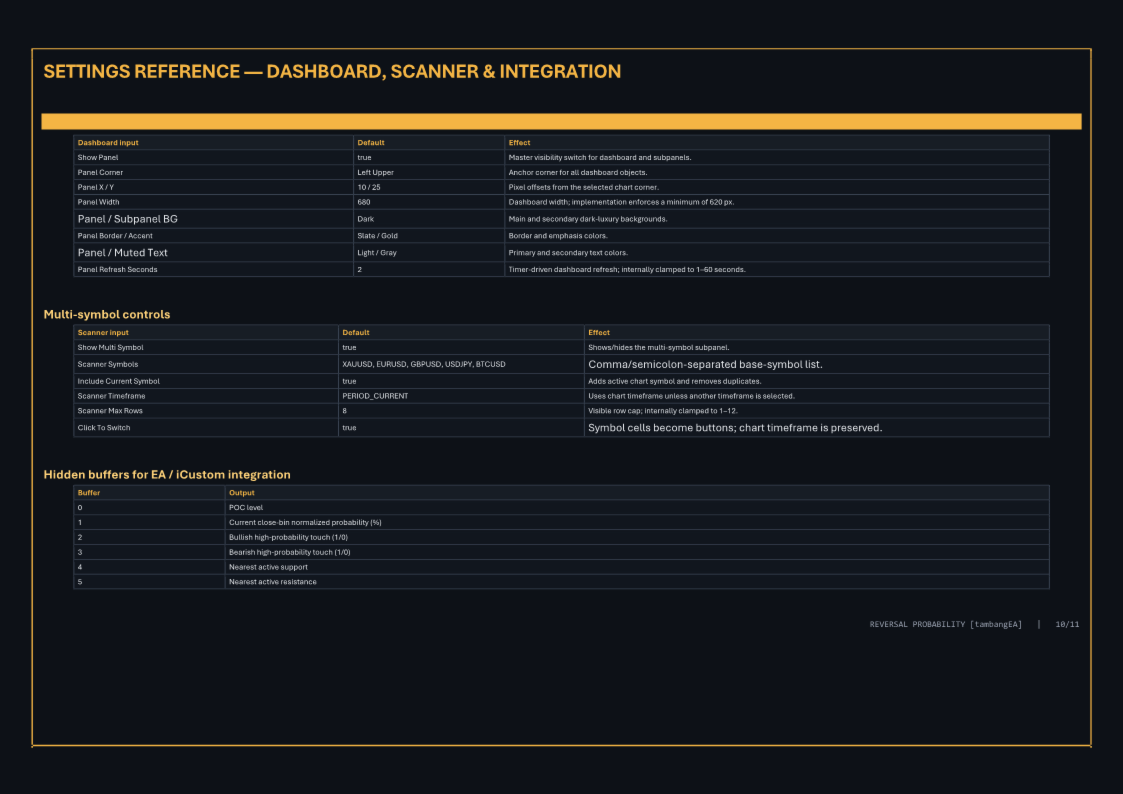Select the Panel Width default value 680
1123x794 pixels.
point(364,202)
